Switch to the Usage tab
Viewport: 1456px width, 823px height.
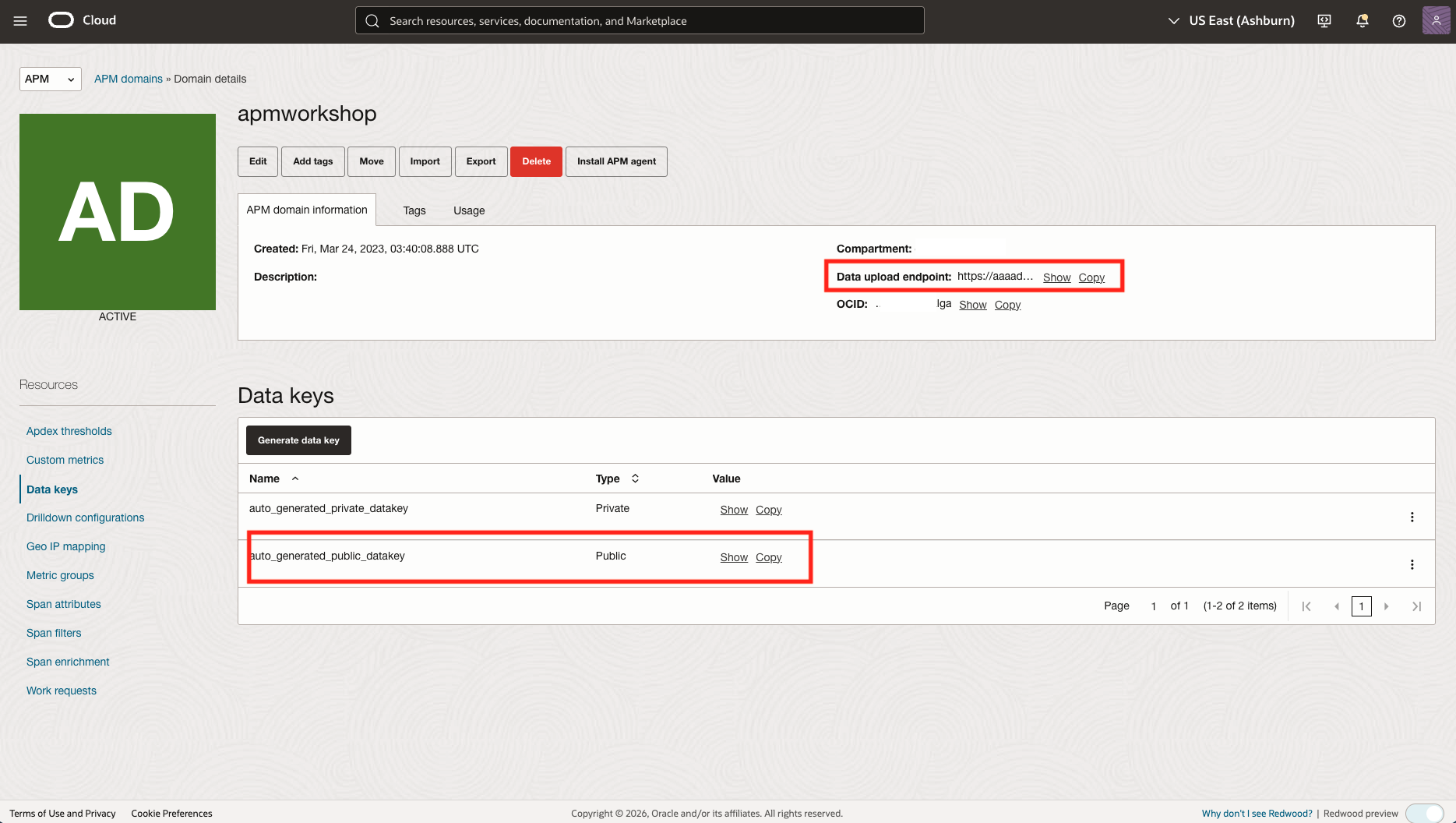tap(468, 210)
